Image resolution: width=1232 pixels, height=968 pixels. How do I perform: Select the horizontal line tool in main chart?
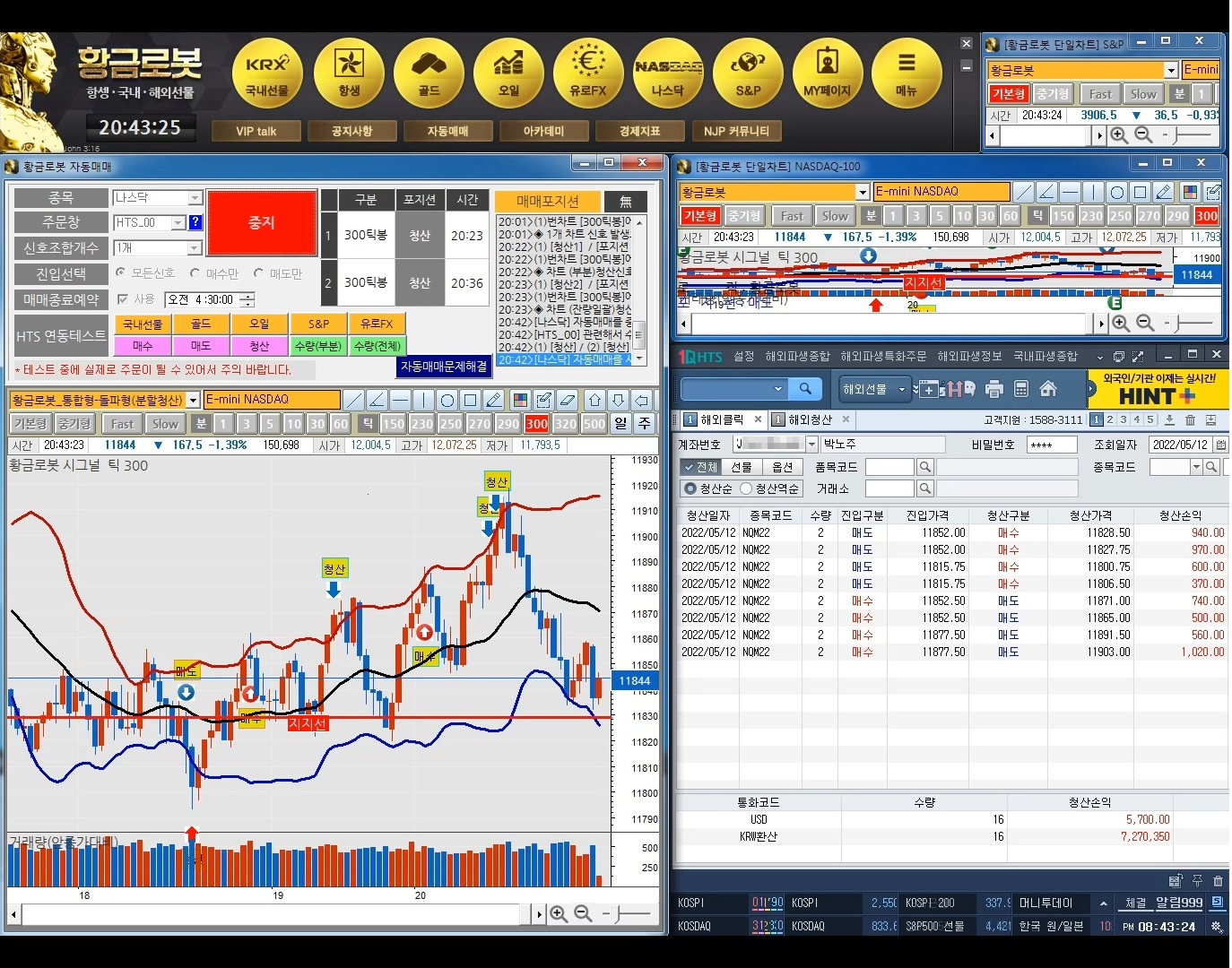coord(401,400)
